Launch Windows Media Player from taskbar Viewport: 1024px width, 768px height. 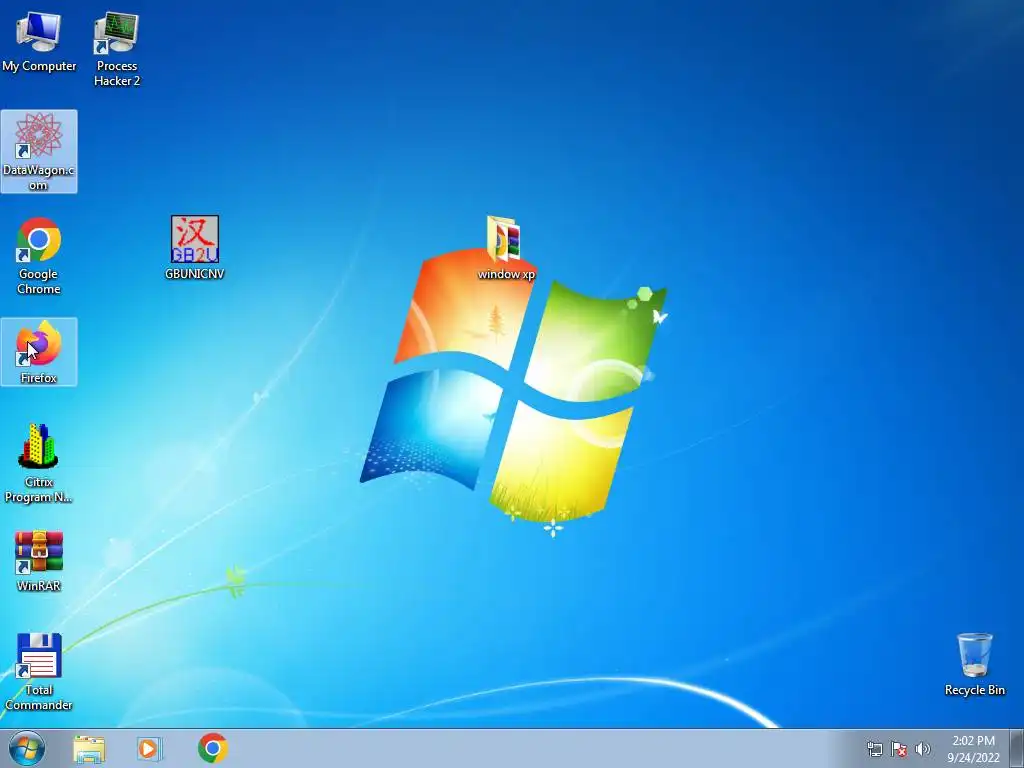pos(150,749)
